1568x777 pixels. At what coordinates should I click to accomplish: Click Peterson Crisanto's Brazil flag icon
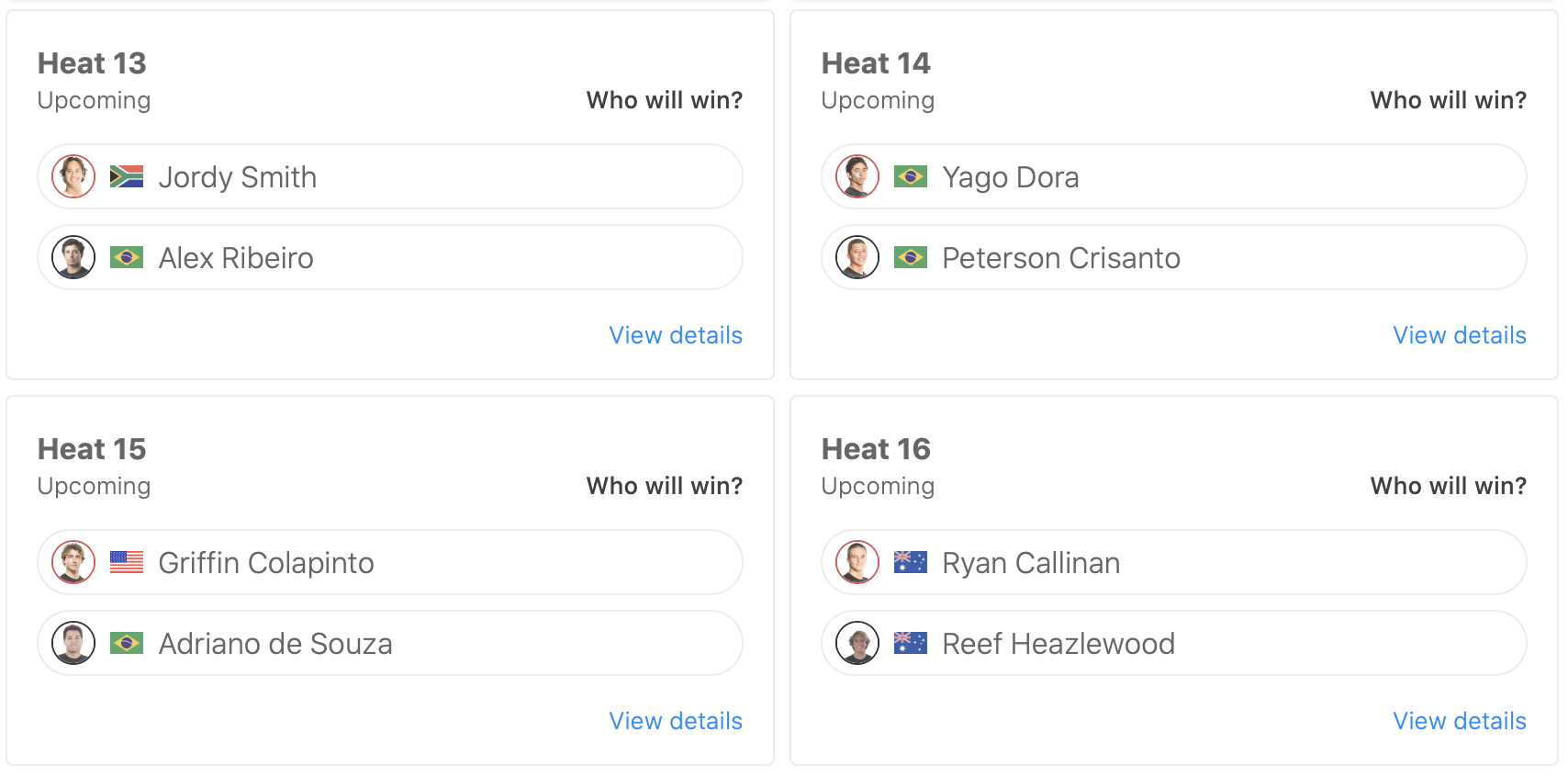point(911,257)
